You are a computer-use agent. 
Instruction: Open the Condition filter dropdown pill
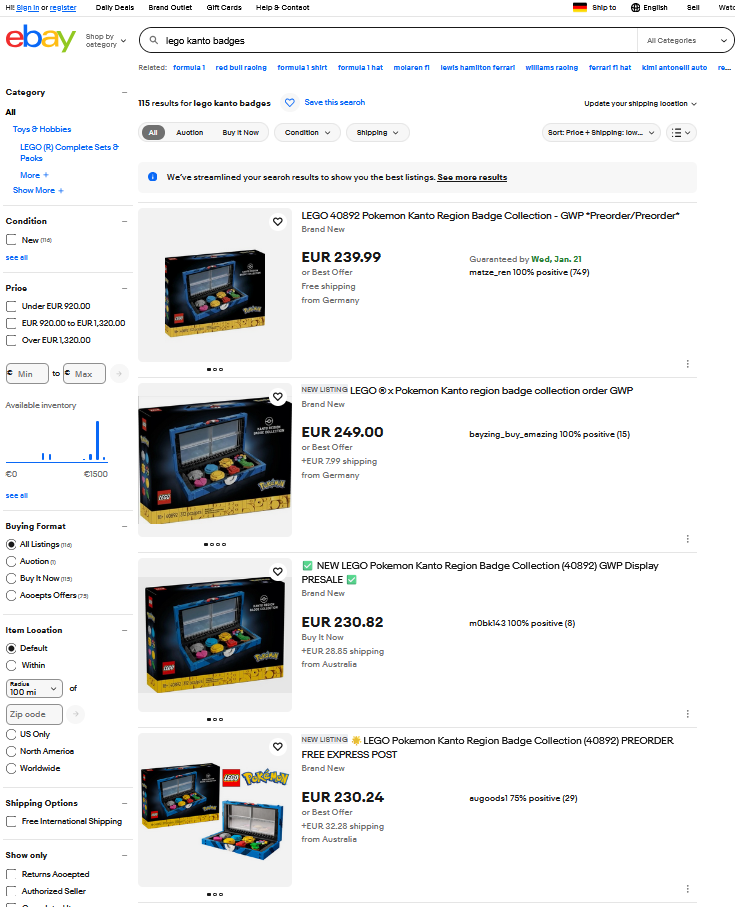coord(307,132)
